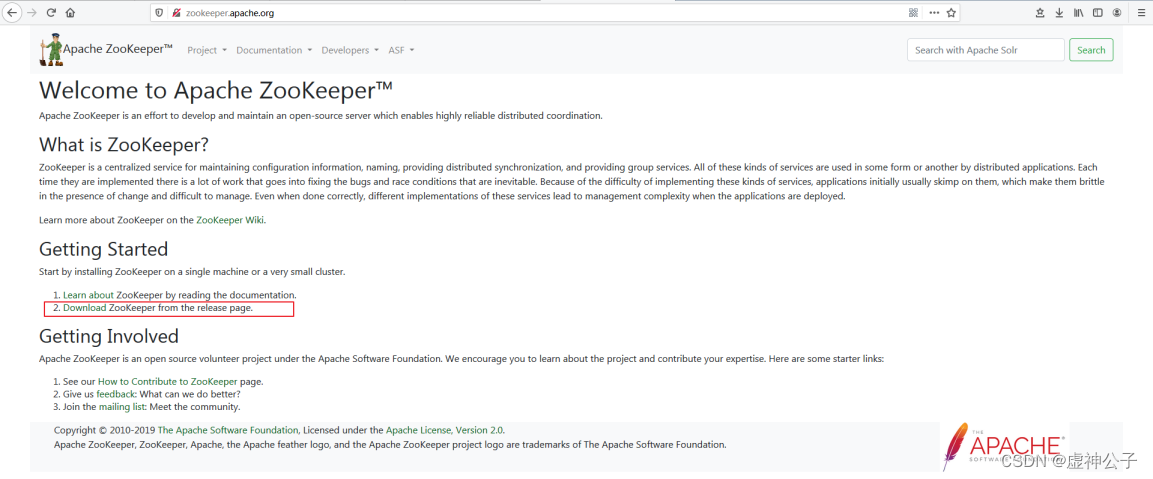The image size is (1153, 479).
Task: Focus the Search with Apache Solr field
Action: pos(985,50)
